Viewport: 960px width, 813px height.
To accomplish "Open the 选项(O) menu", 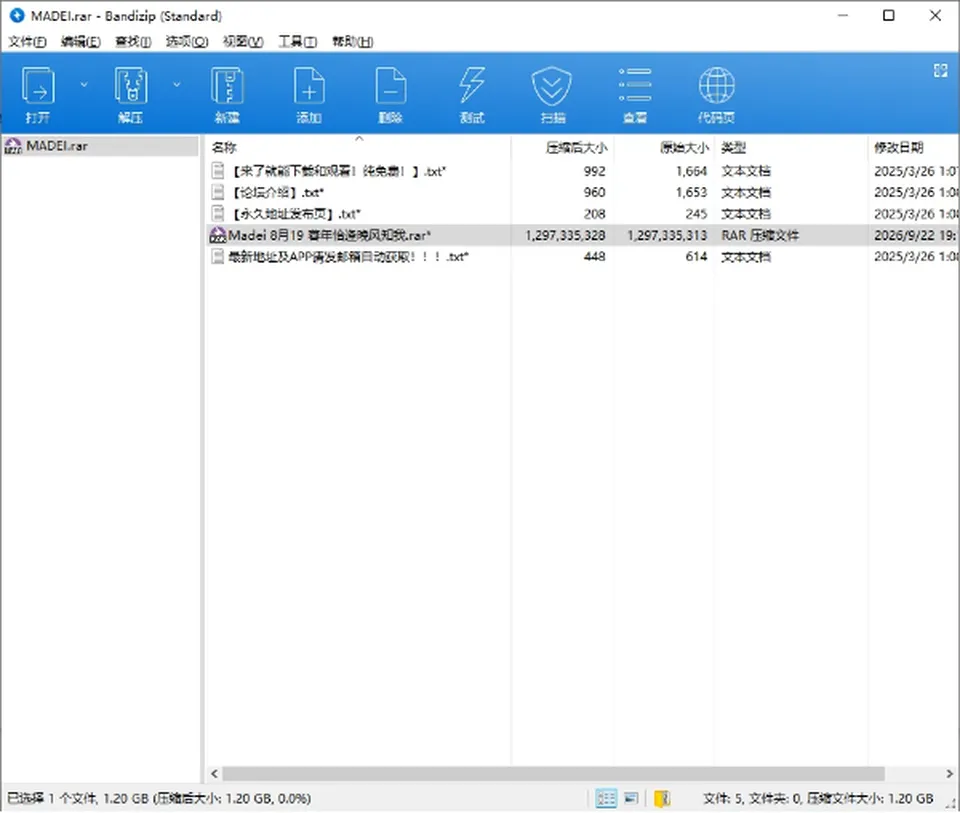I will (x=187, y=42).
